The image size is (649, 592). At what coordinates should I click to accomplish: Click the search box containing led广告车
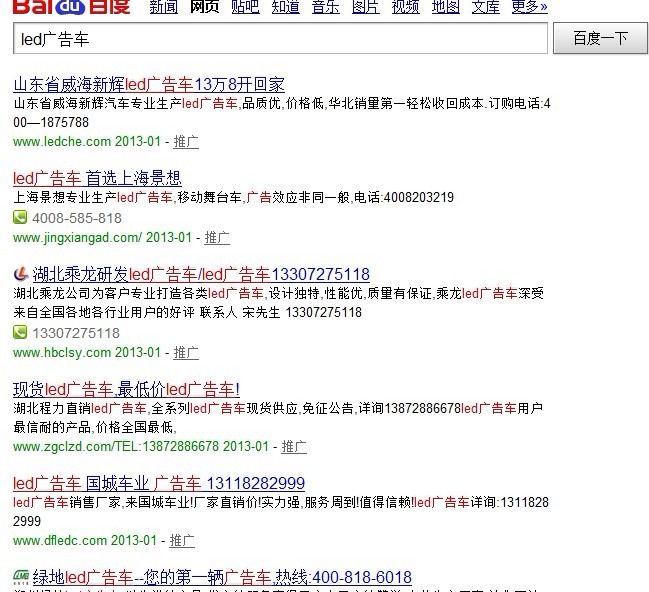coord(280,39)
